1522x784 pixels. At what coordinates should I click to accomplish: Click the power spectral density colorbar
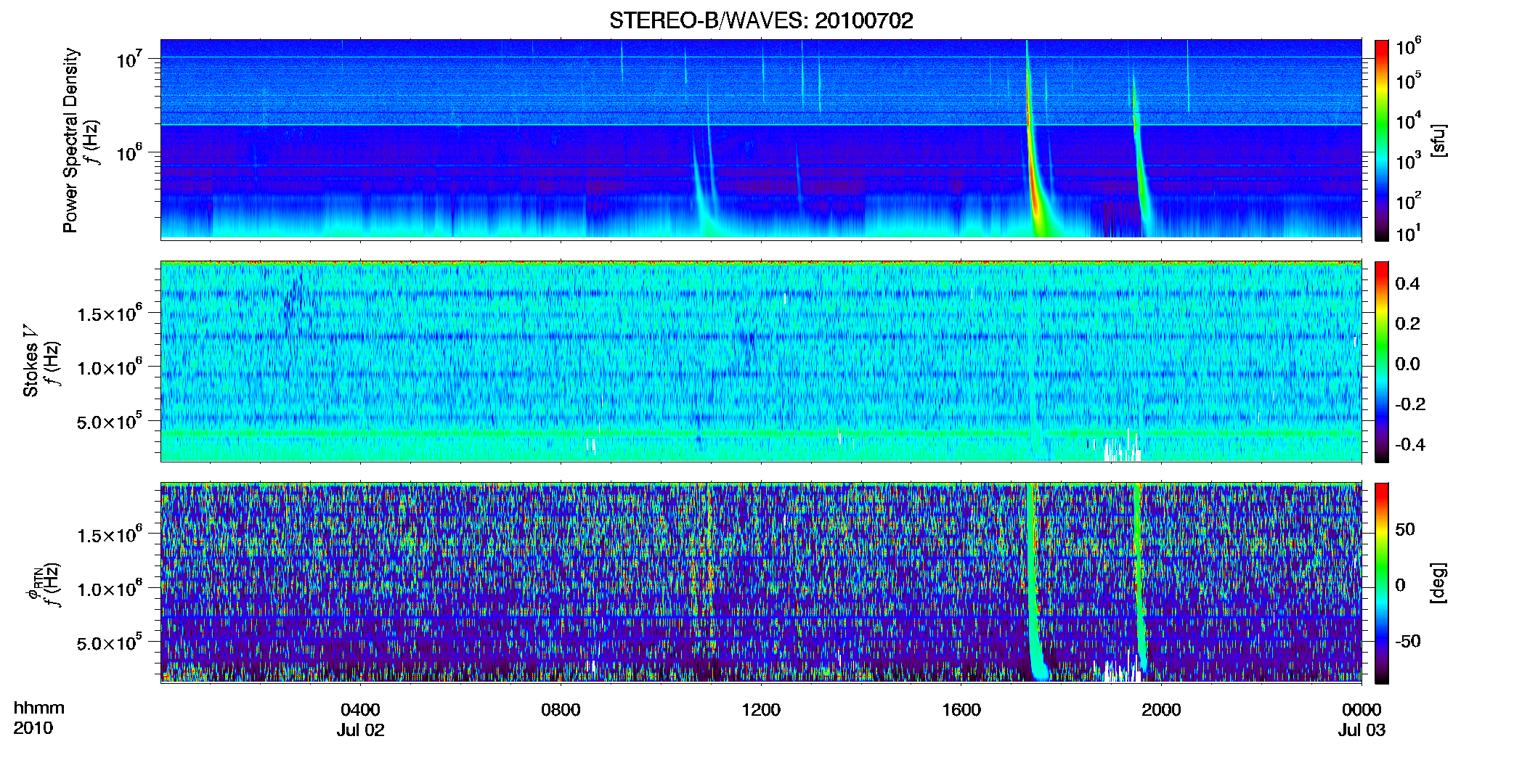pos(1382,140)
